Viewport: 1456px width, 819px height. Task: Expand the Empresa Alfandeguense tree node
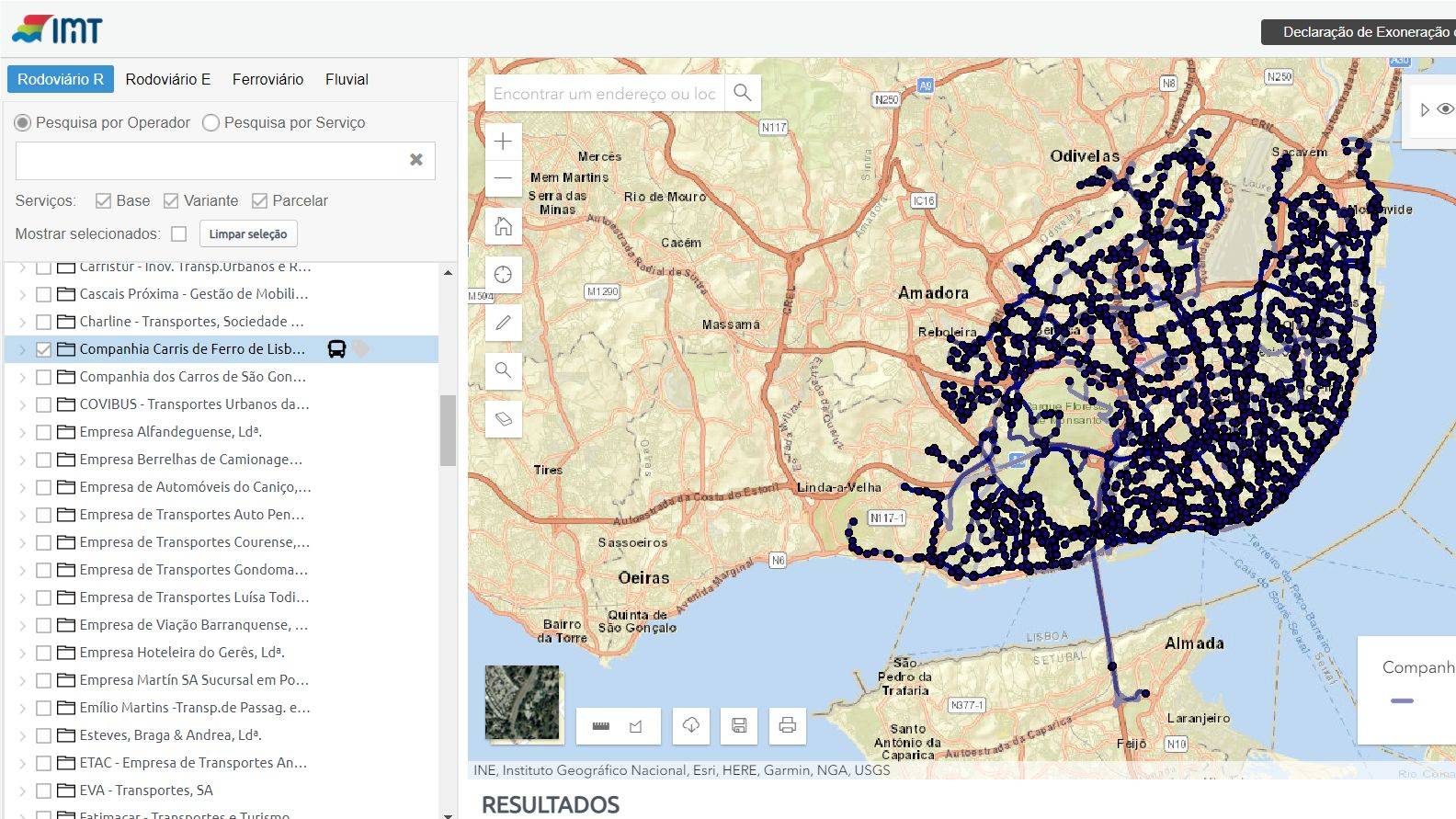22,432
